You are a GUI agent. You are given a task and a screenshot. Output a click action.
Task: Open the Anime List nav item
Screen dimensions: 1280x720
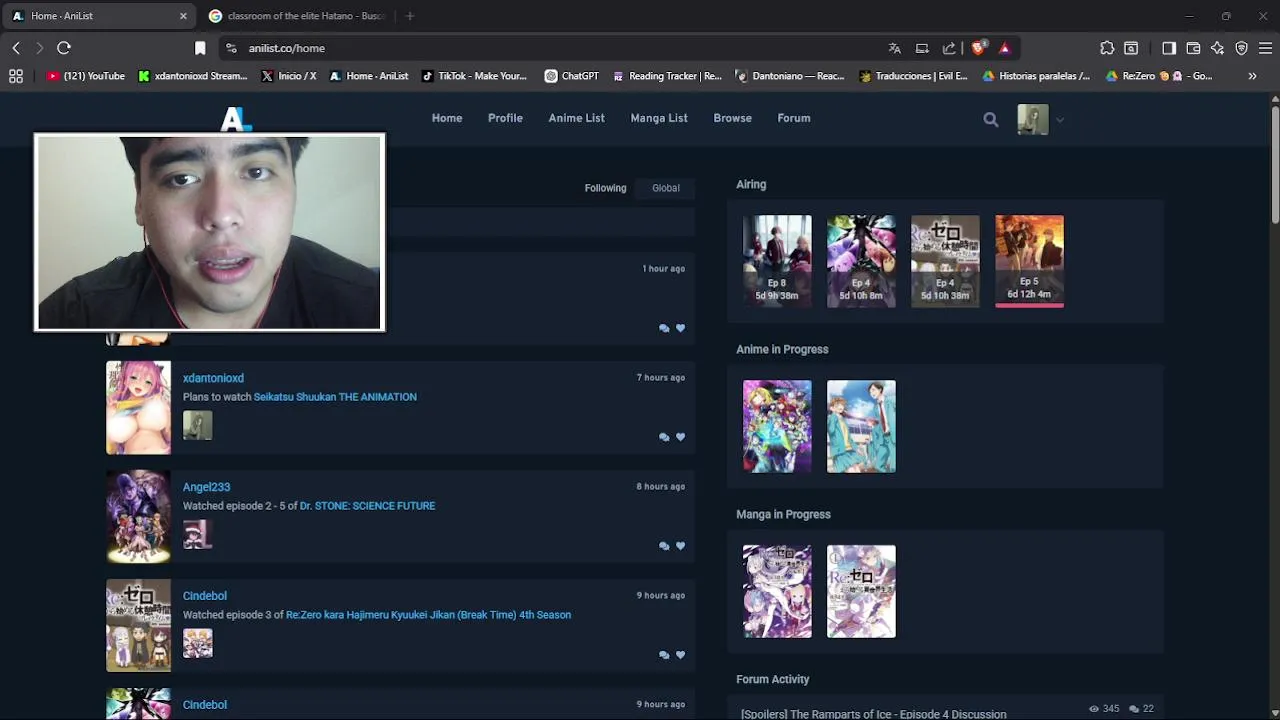coord(576,118)
